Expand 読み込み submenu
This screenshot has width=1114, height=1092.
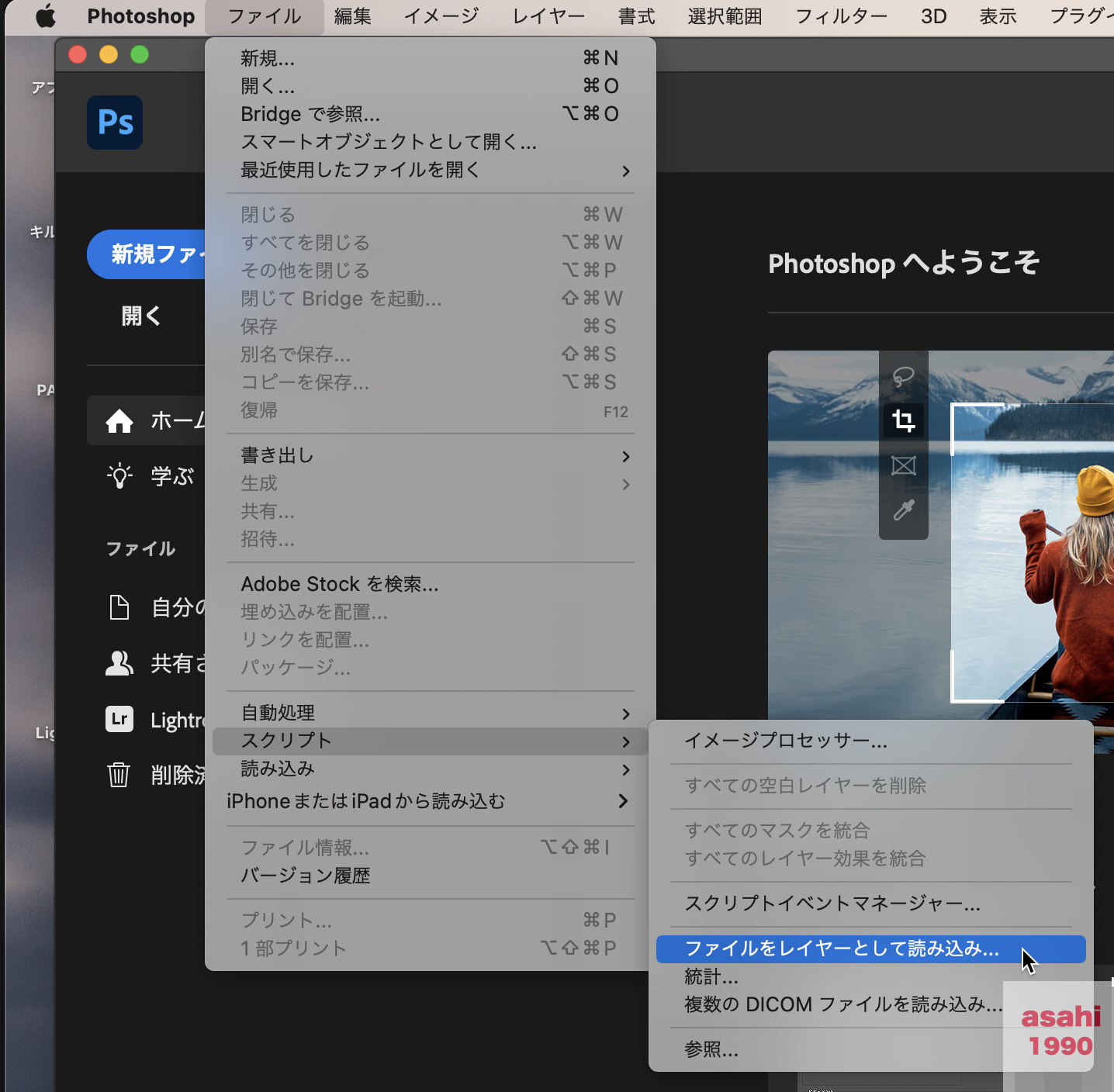[x=431, y=769]
